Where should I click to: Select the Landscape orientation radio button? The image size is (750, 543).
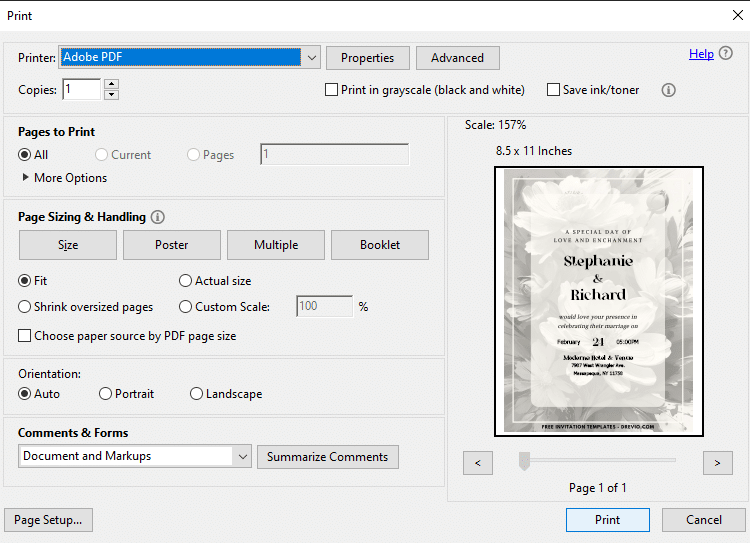click(196, 394)
